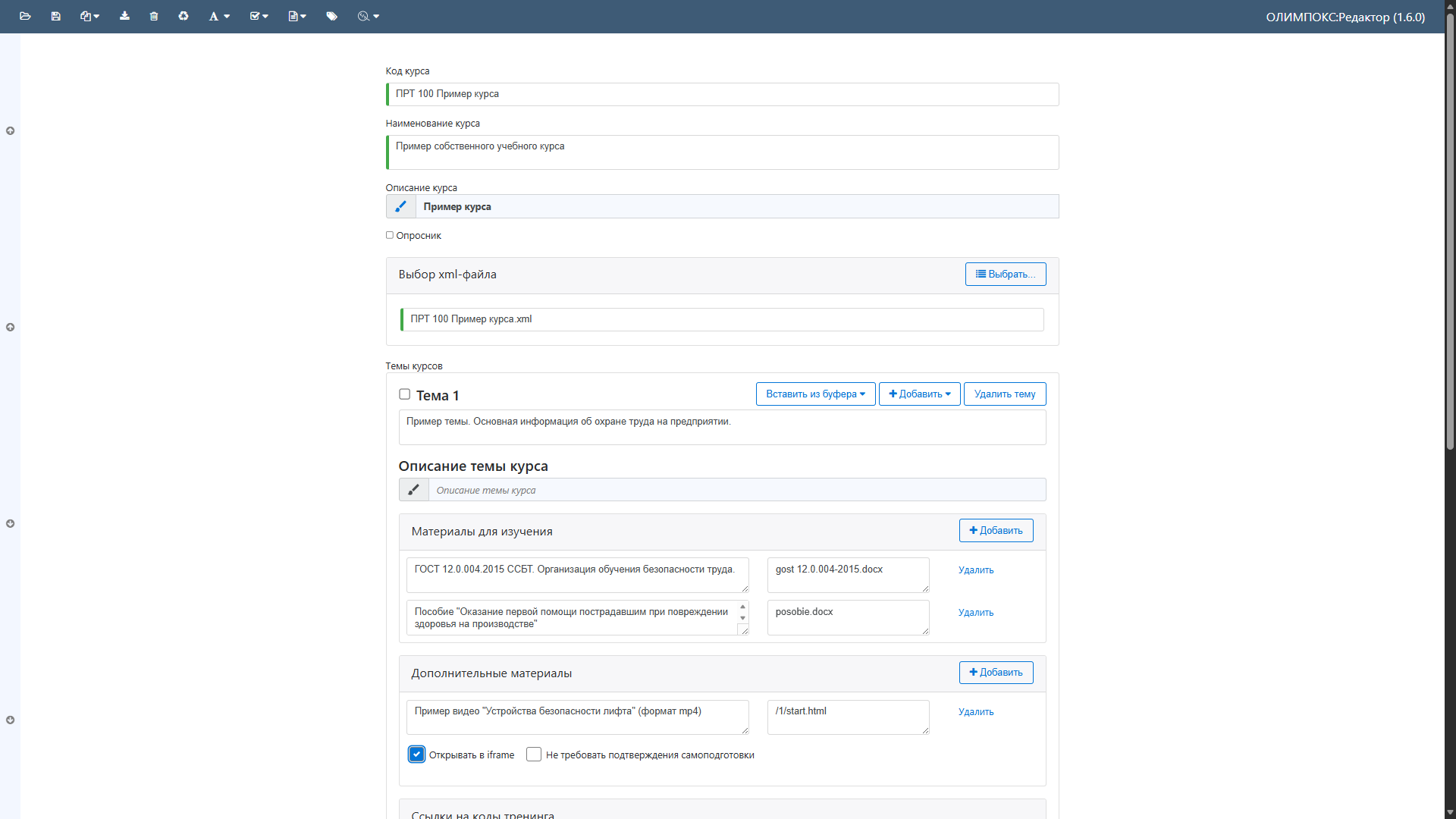Screen dimensions: 1456x819
Task: Click the open folder icon in toolbar
Action: click(x=25, y=16)
